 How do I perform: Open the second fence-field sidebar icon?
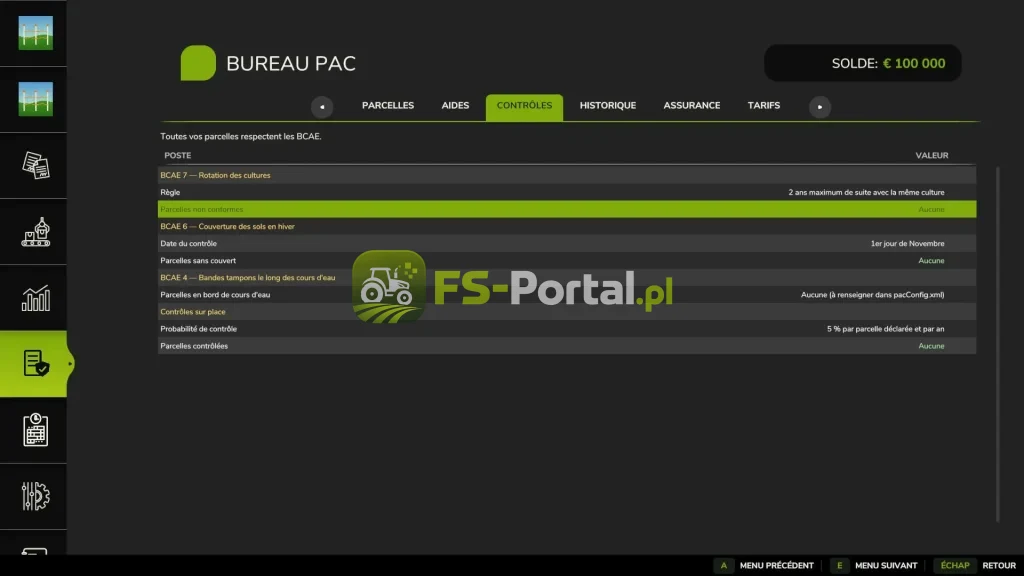35,99
